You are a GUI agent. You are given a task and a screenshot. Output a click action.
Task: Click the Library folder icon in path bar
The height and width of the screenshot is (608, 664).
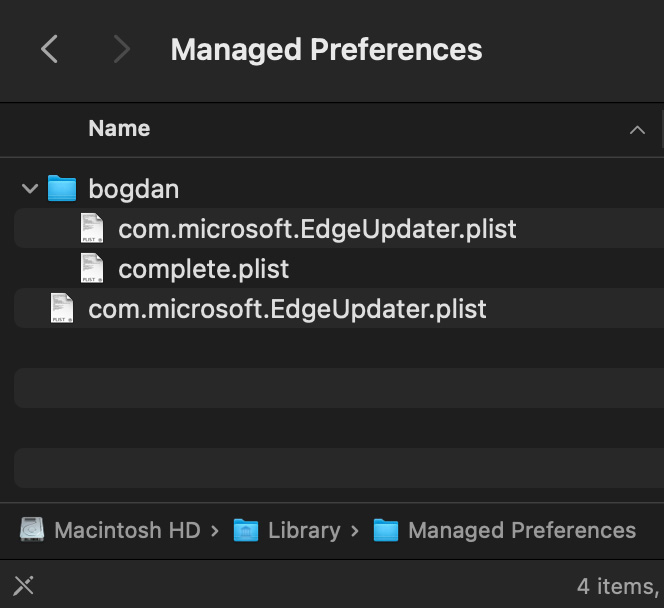246,530
